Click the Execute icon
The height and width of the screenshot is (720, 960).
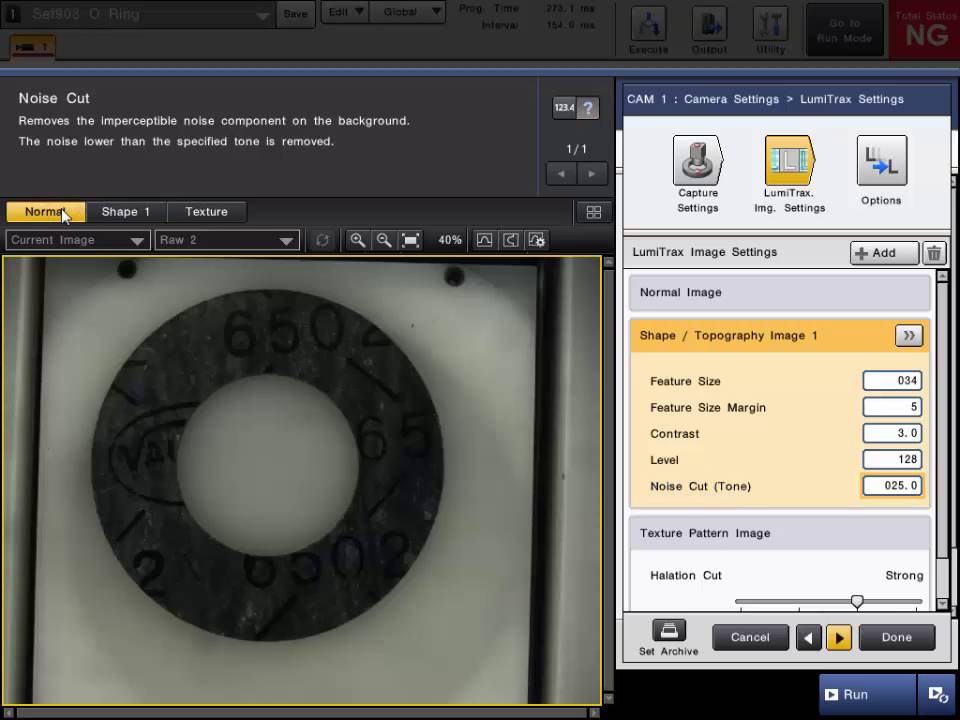tap(648, 24)
